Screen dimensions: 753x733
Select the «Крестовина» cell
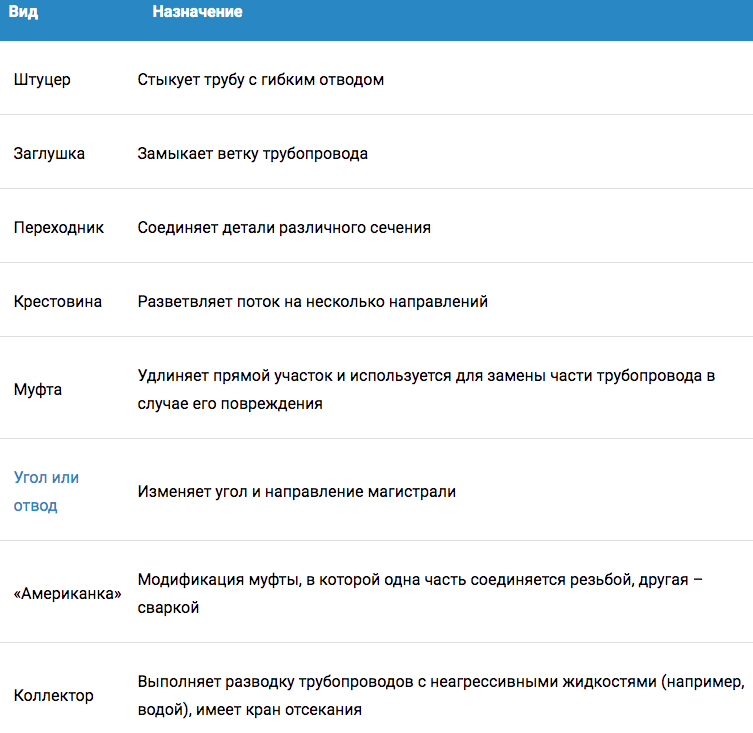[58, 301]
